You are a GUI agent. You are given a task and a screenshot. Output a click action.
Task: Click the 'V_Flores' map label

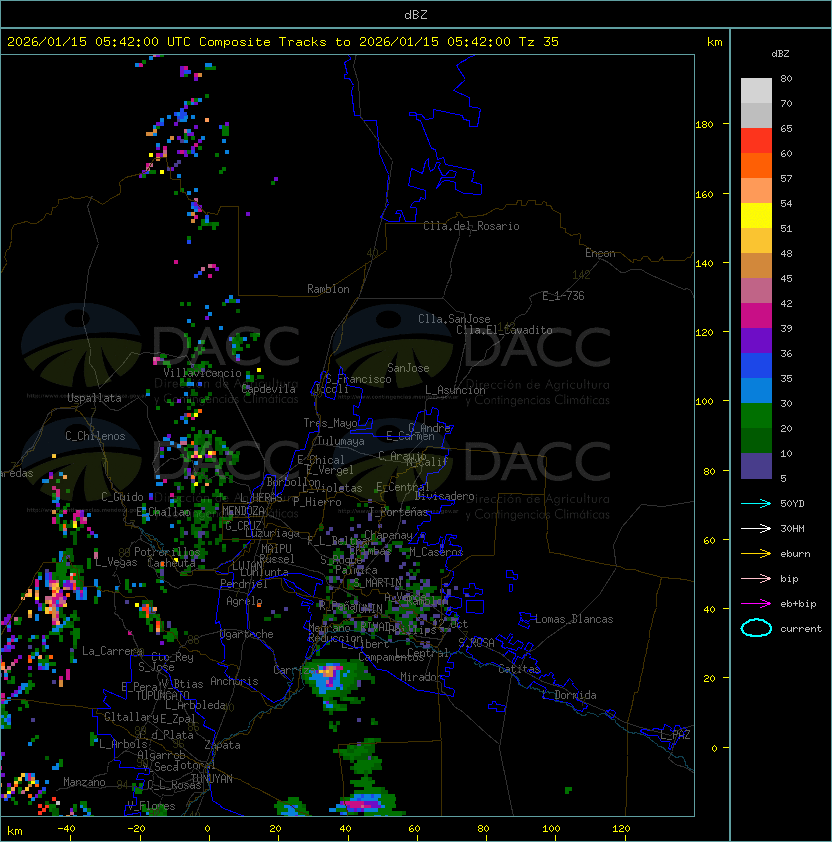[151, 806]
